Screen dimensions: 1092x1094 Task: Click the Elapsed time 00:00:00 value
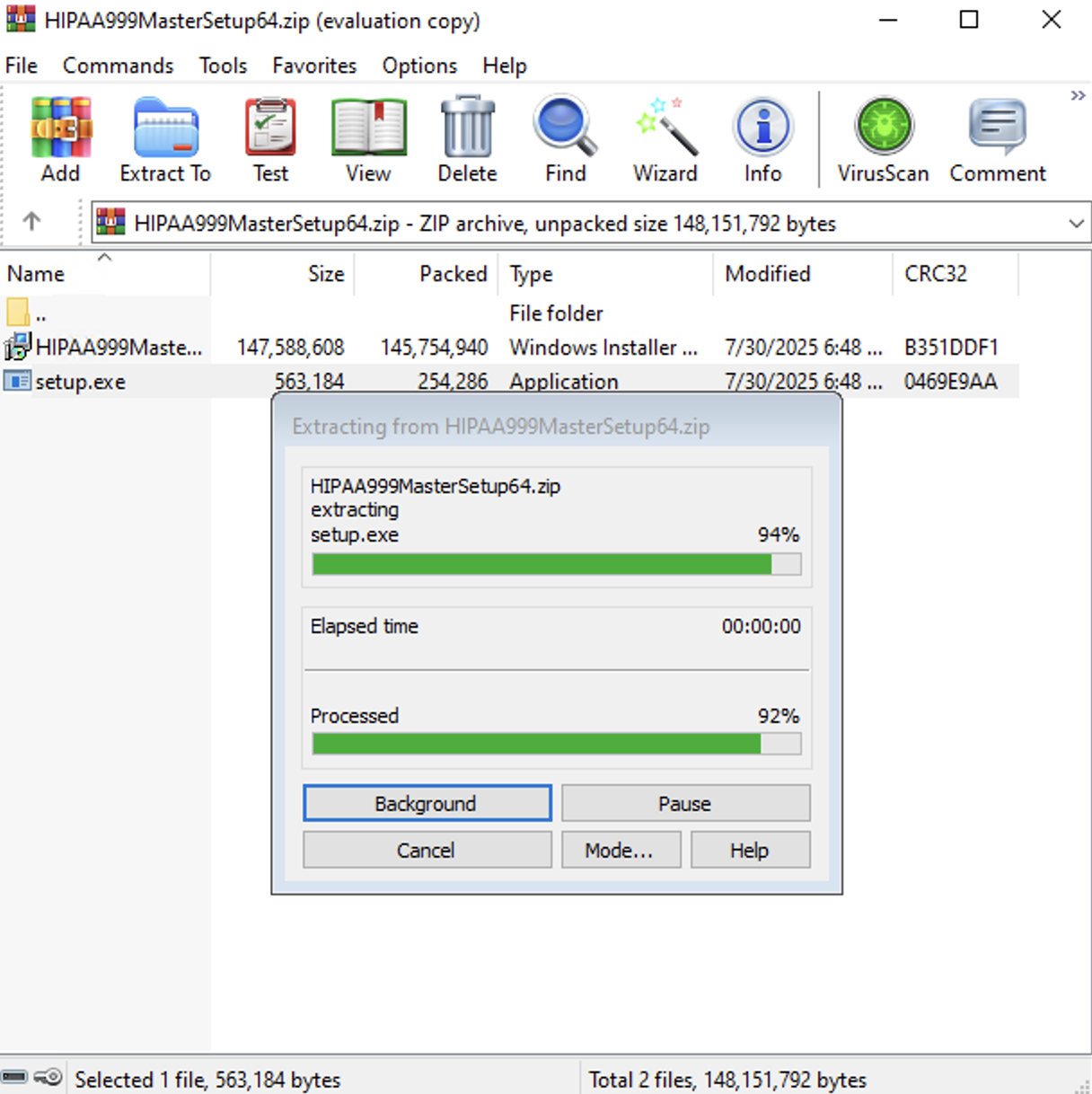pos(762,626)
